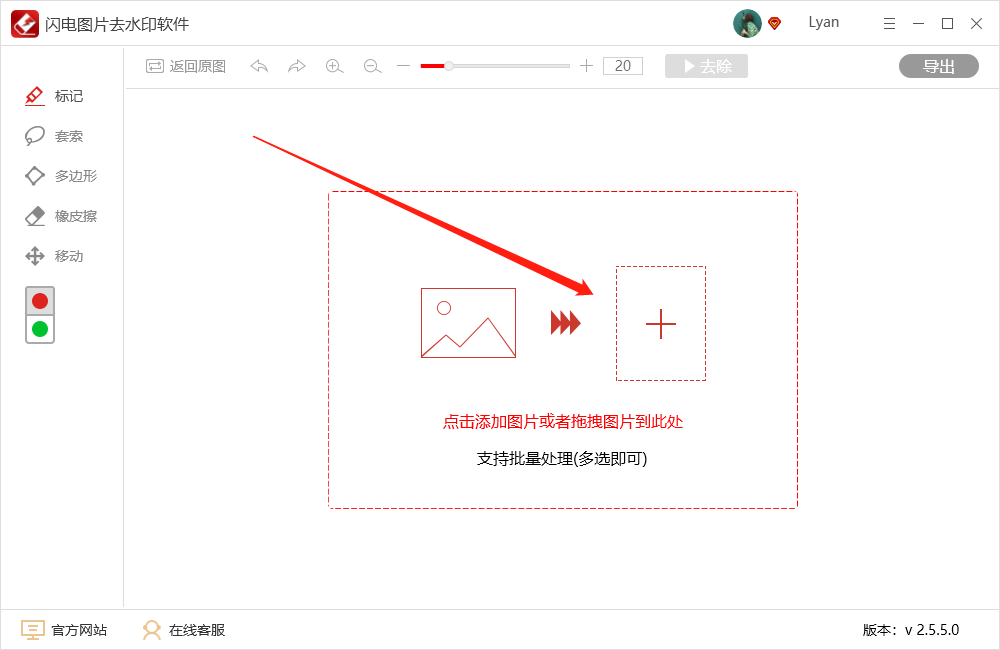Click the brush size slider handle

click(449, 66)
